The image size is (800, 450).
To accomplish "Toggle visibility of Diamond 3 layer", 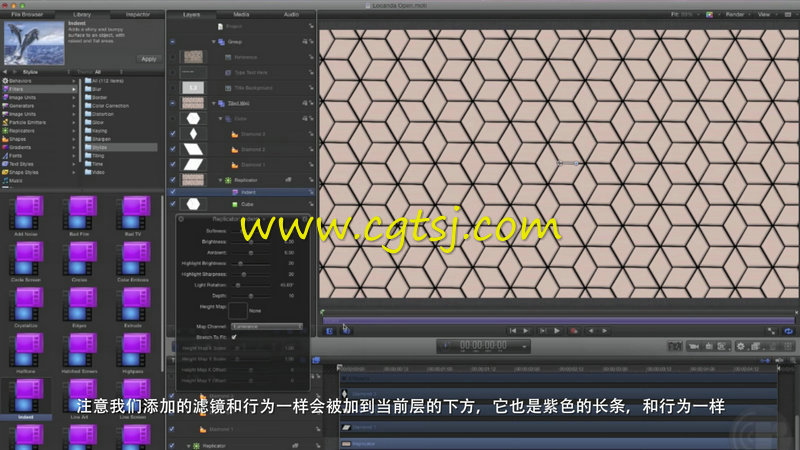I will pyautogui.click(x=173, y=134).
